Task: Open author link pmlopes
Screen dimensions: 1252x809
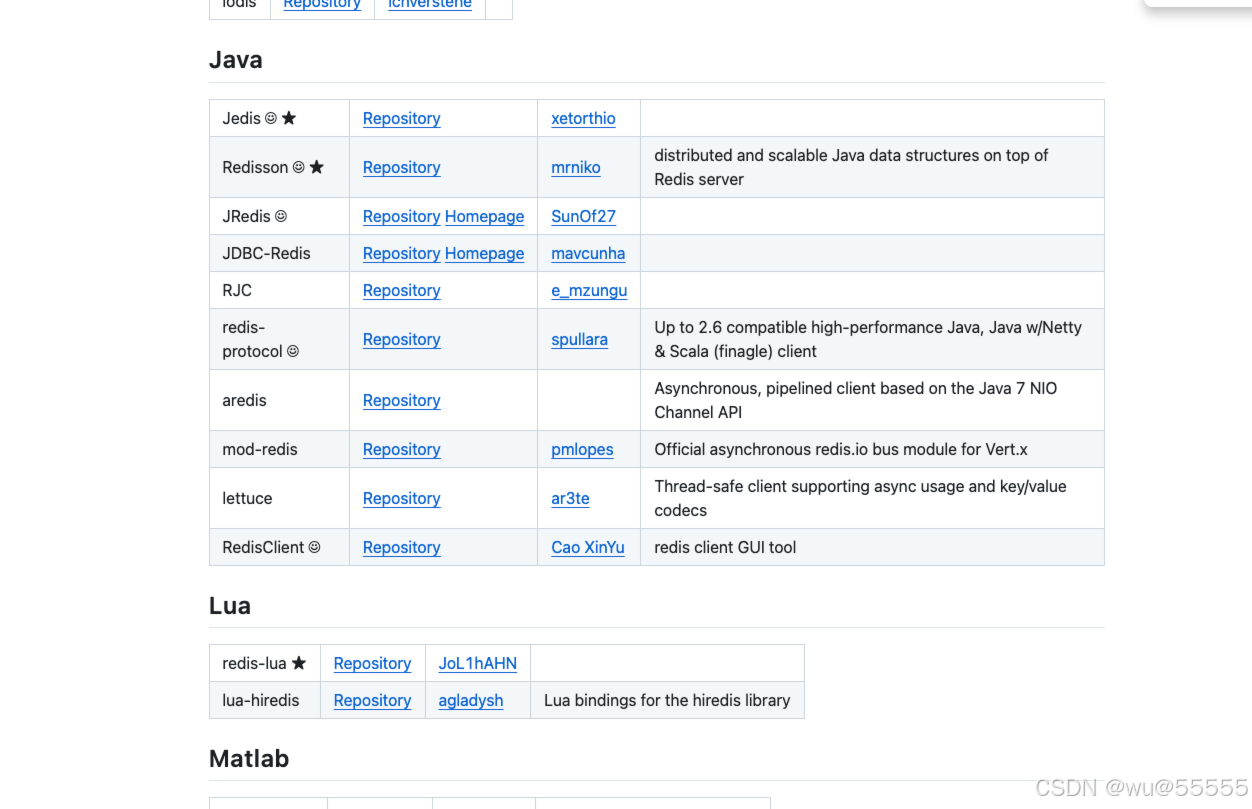Action: pos(582,449)
